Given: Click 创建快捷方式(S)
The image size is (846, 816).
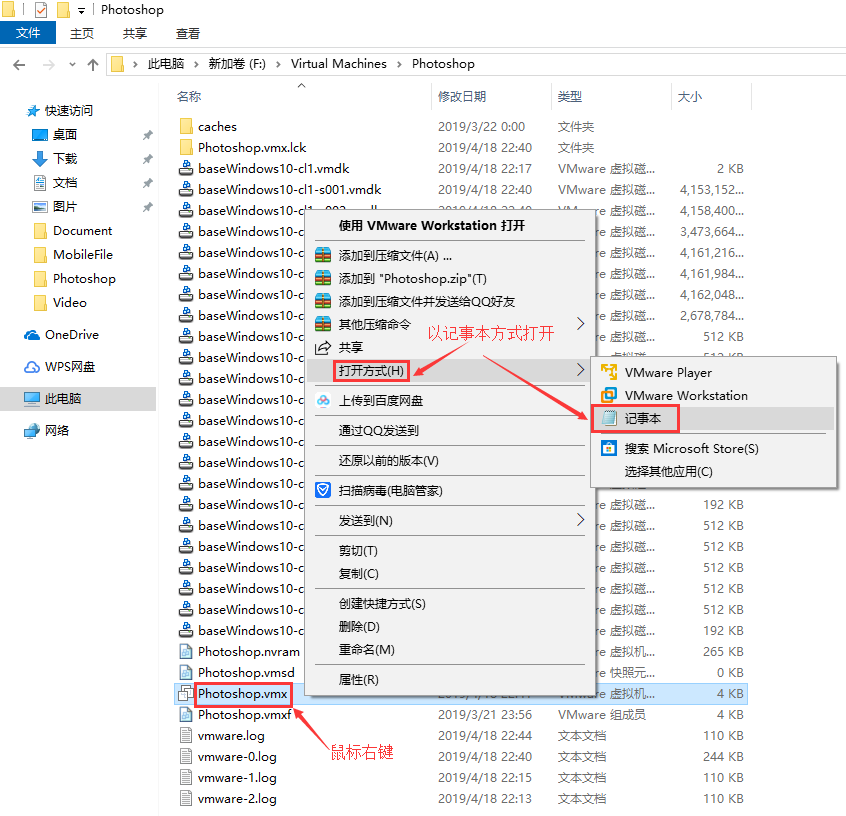Looking at the screenshot, I should click(x=381, y=603).
